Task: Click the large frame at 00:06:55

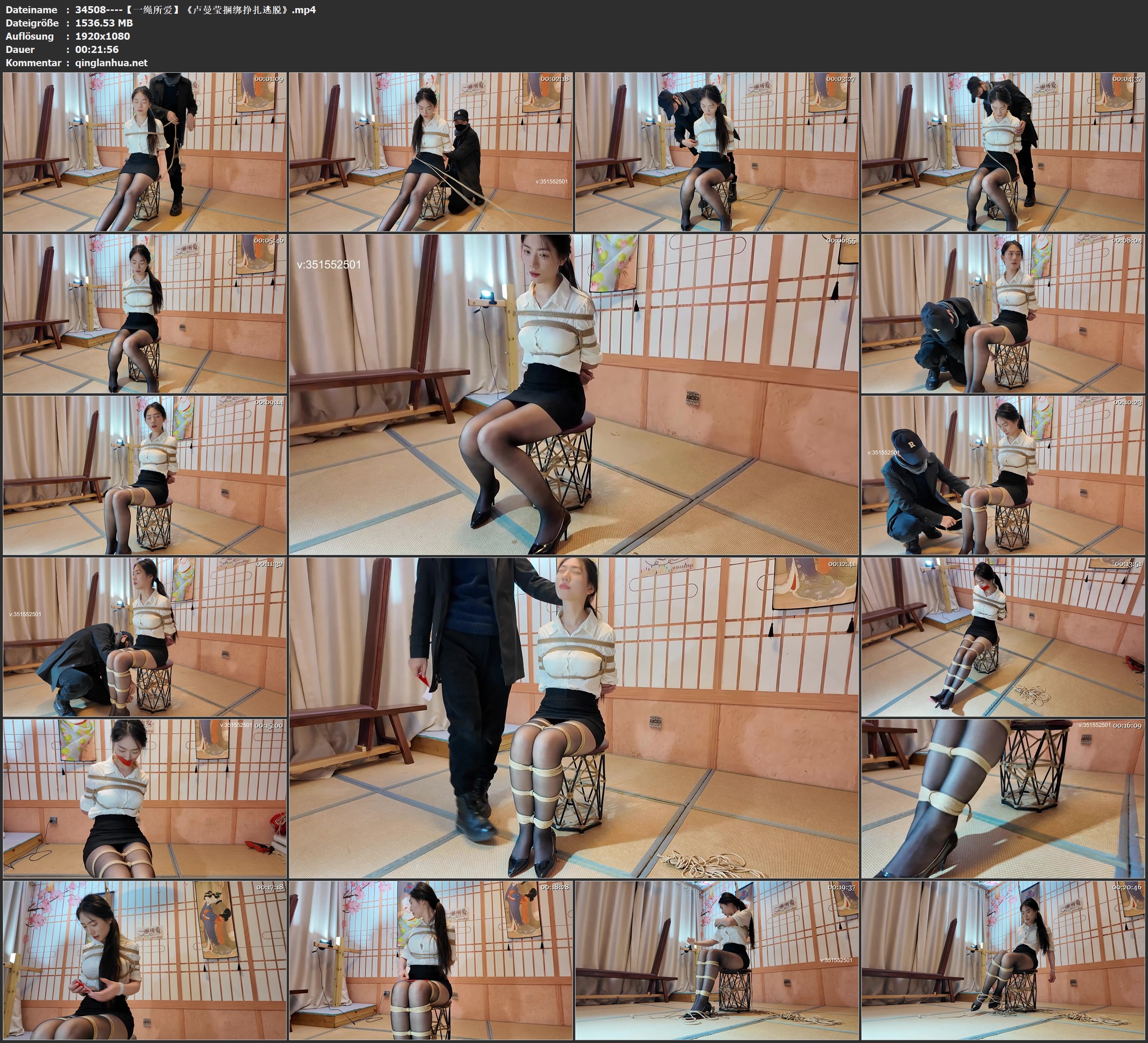Action: (x=573, y=394)
